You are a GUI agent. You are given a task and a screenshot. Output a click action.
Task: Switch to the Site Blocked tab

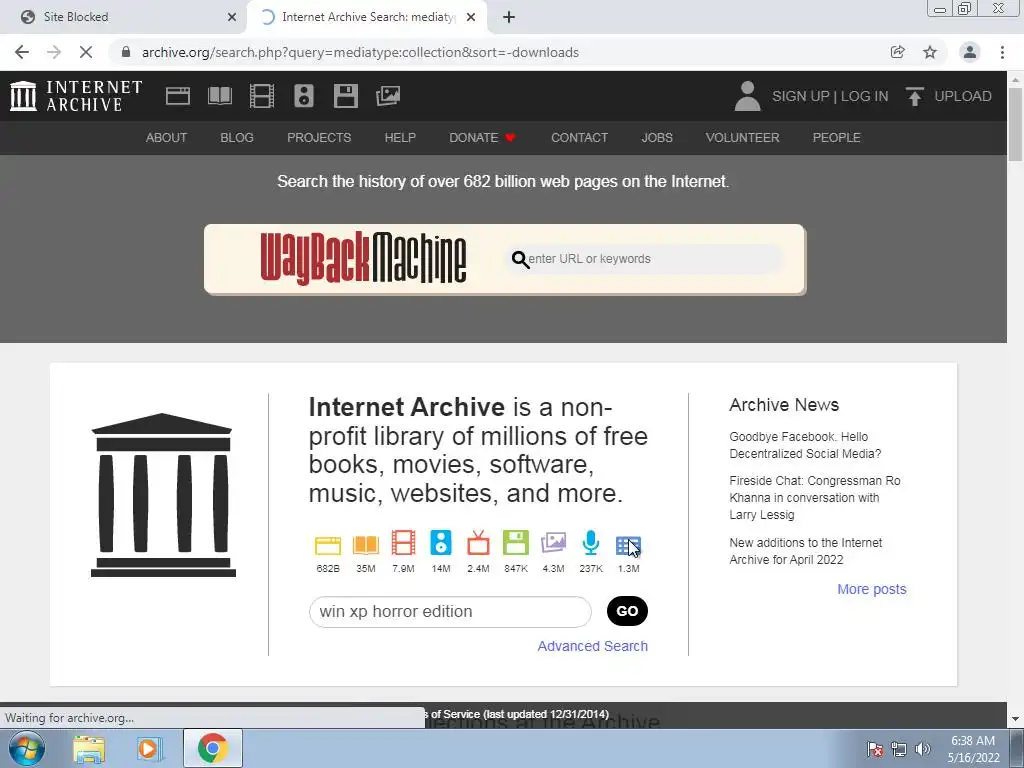(123, 17)
